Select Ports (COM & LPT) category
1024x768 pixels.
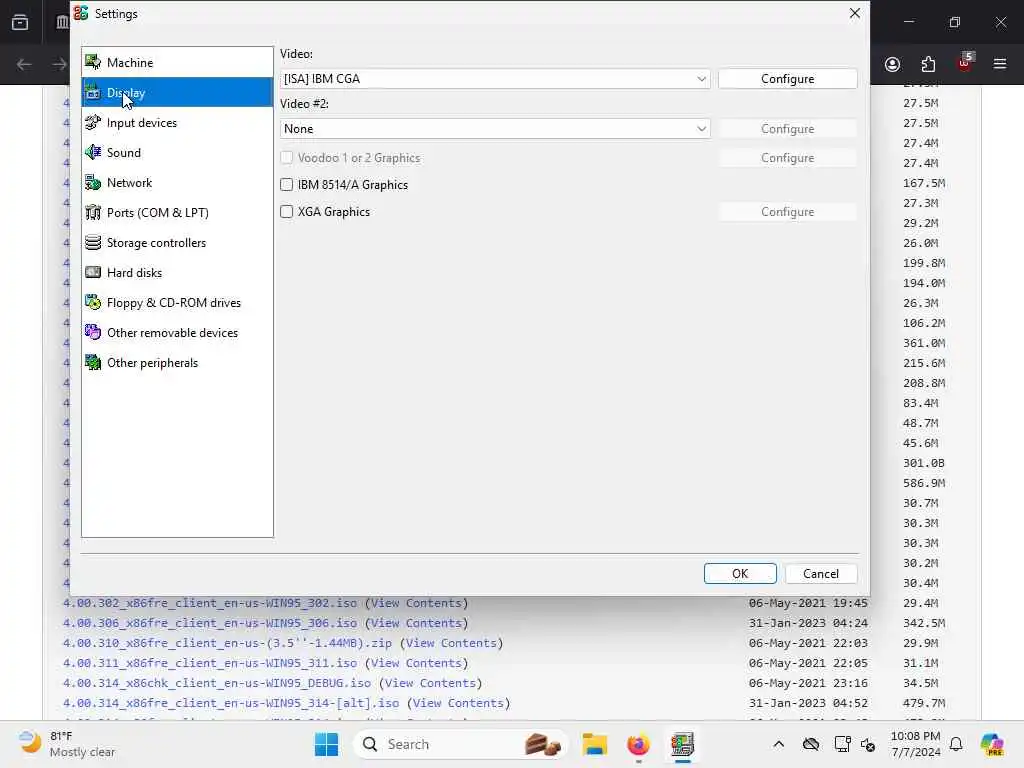[x=177, y=213]
